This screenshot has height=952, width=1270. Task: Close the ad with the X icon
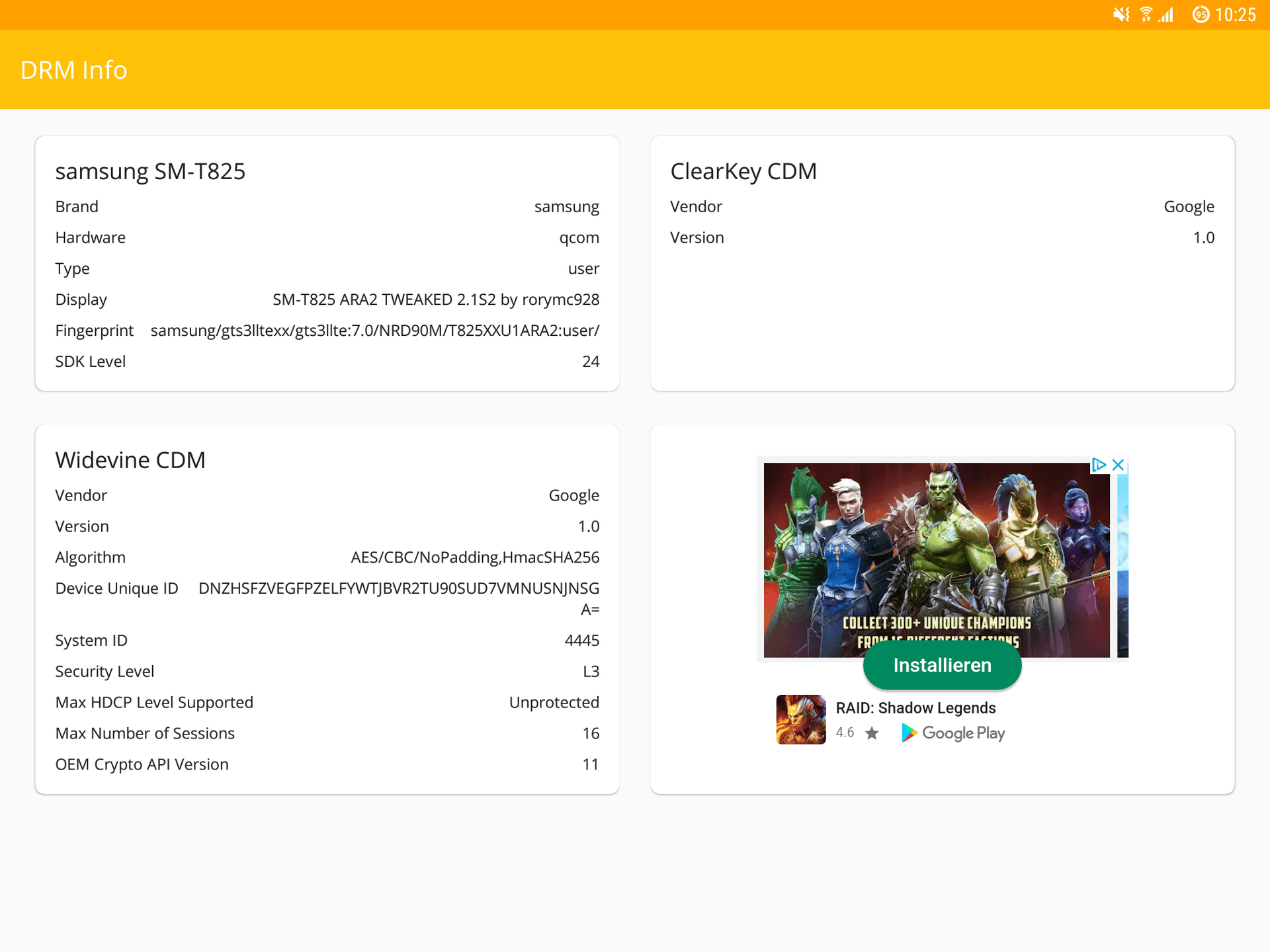1118,465
